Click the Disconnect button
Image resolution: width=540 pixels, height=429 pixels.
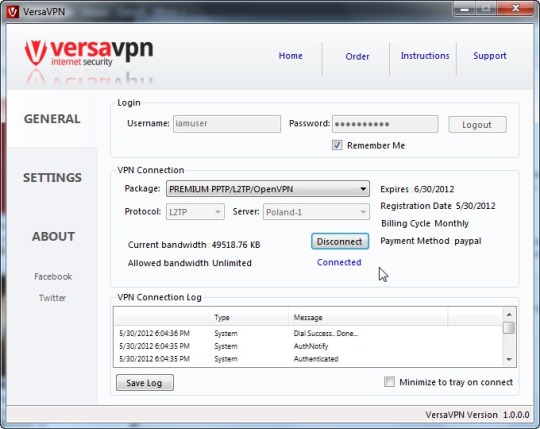340,242
